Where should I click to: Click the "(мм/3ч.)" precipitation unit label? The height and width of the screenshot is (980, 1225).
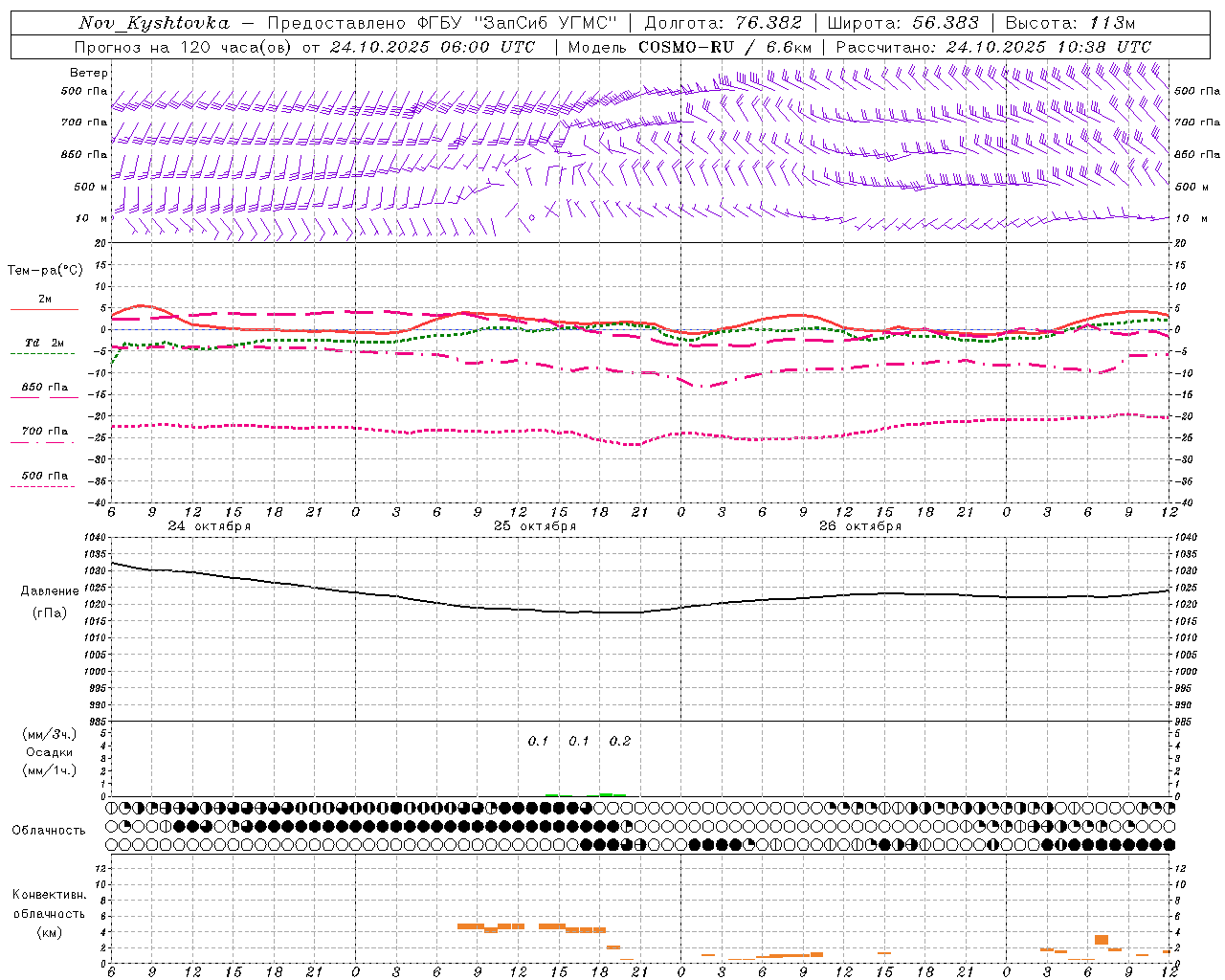coord(50,734)
